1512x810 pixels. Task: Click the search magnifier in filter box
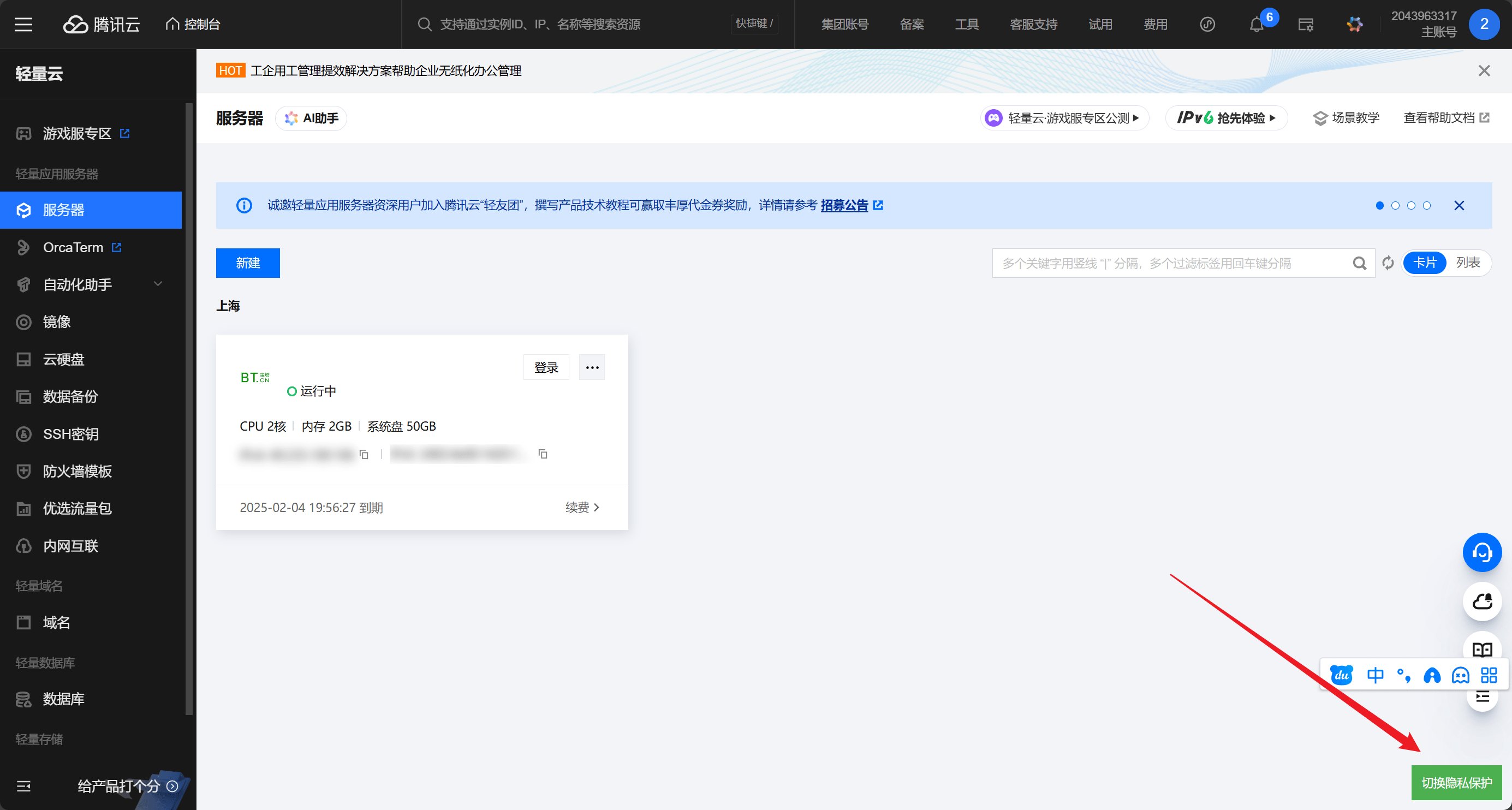point(1359,263)
